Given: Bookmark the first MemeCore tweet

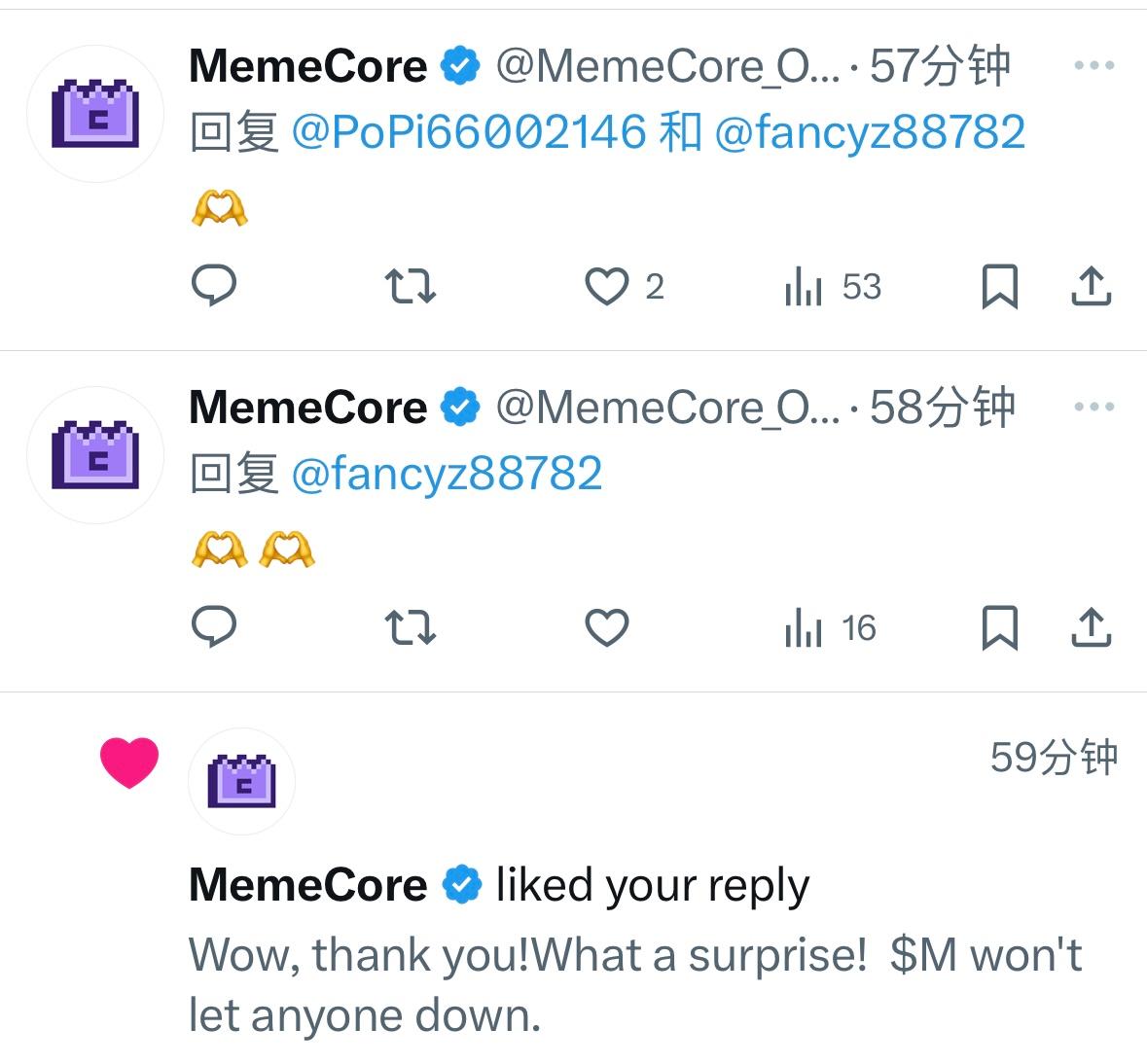Looking at the screenshot, I should tap(999, 286).
